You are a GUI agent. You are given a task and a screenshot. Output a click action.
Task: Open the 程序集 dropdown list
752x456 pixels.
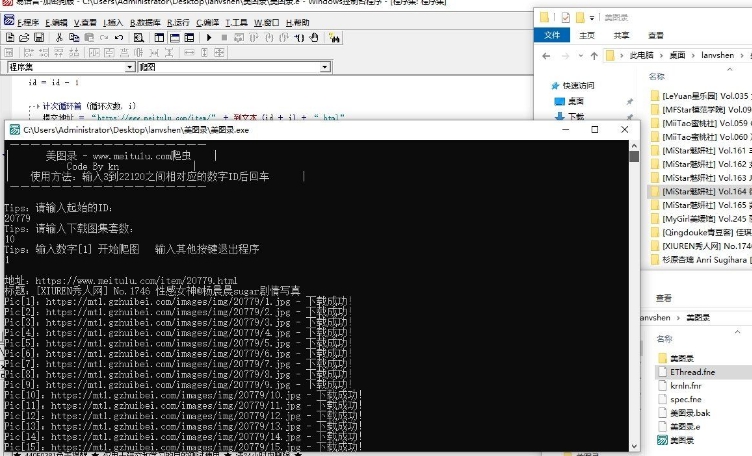(x=129, y=67)
